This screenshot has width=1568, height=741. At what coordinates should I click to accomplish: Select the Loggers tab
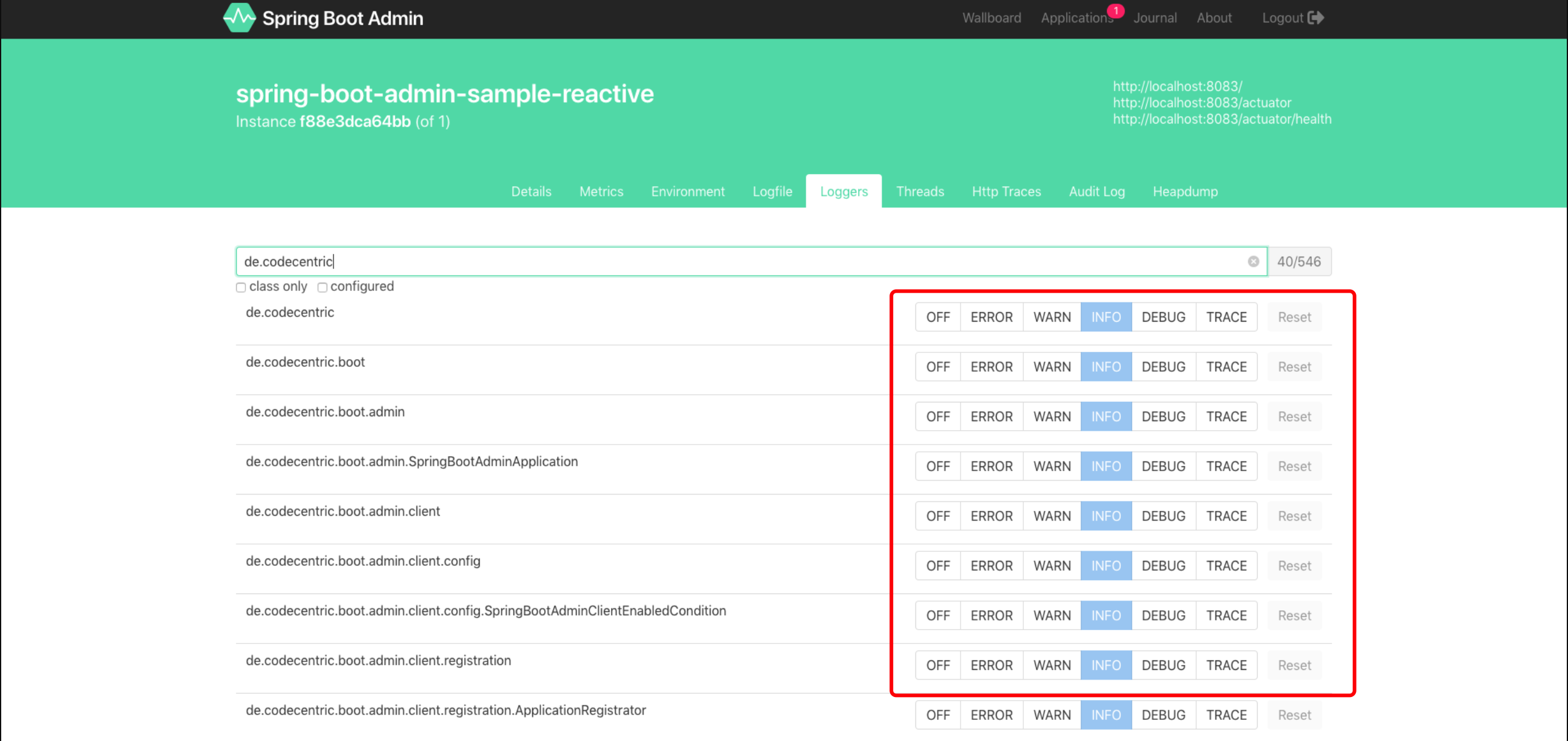[844, 191]
